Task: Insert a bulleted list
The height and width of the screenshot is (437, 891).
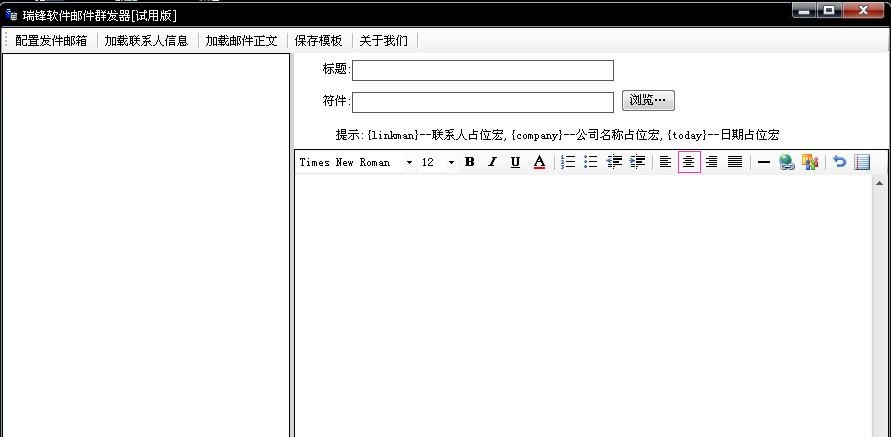Action: 591,162
